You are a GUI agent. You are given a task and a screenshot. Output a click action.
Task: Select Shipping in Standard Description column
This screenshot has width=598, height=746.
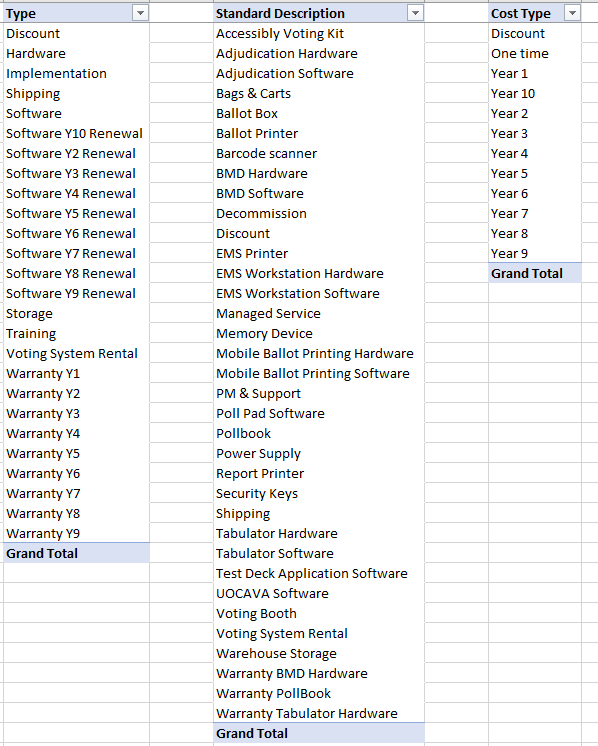coord(319,513)
